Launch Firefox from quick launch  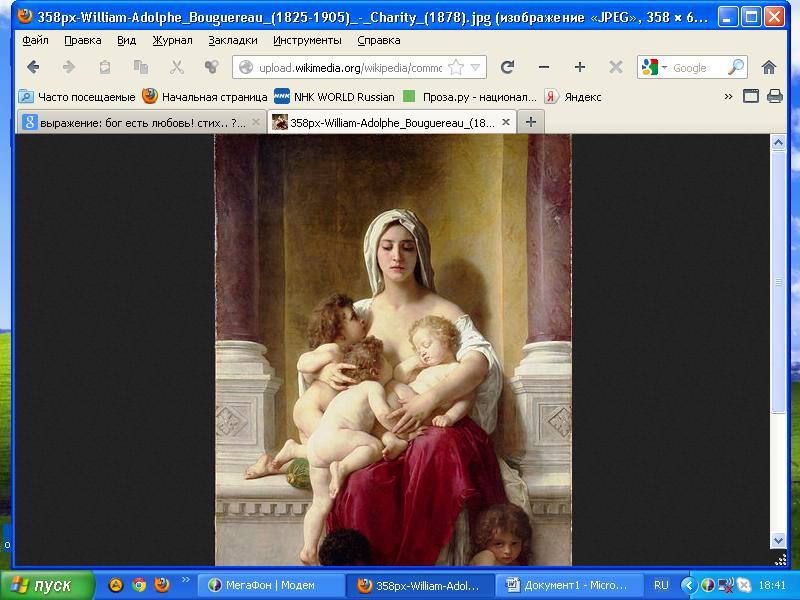tap(162, 584)
